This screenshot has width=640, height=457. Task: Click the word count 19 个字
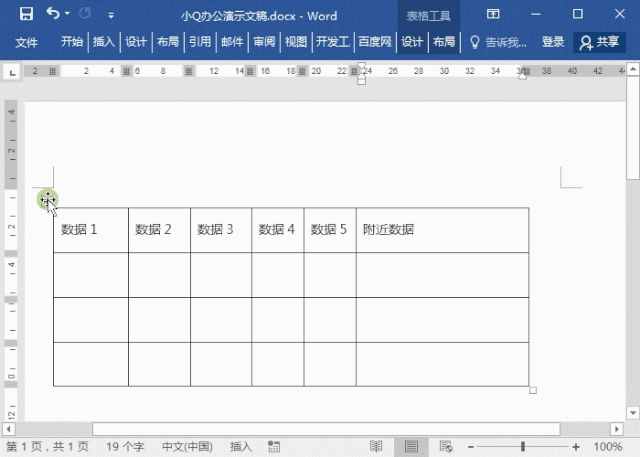[x=125, y=446]
